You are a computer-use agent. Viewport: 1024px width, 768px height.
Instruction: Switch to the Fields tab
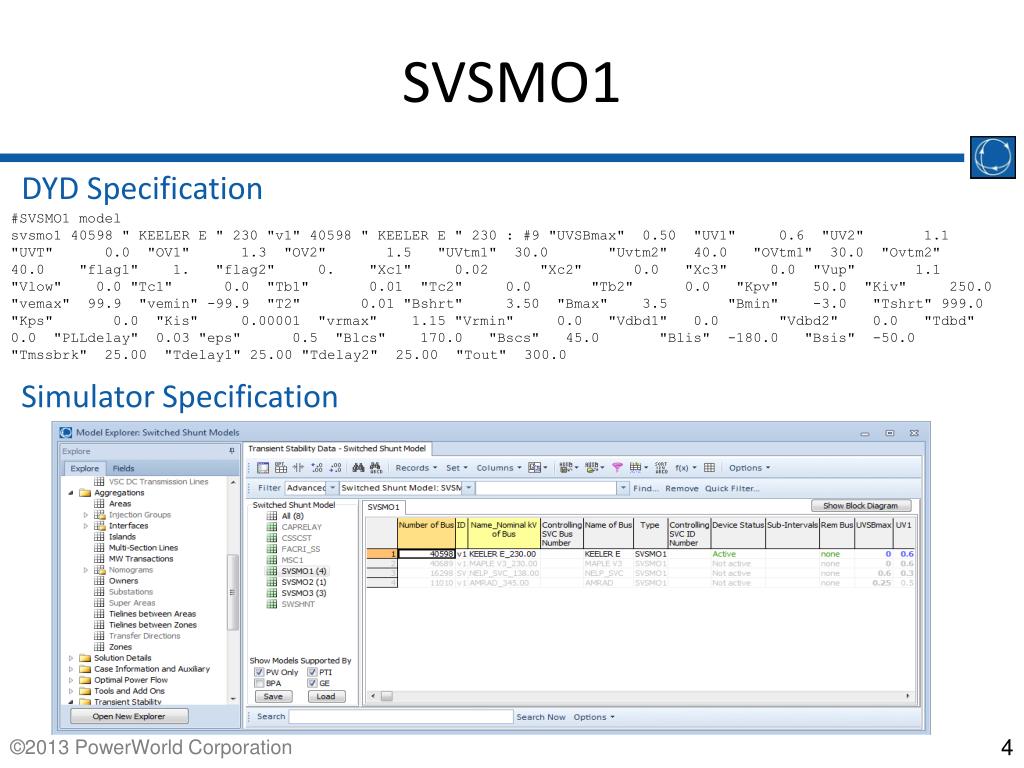pyautogui.click(x=123, y=468)
